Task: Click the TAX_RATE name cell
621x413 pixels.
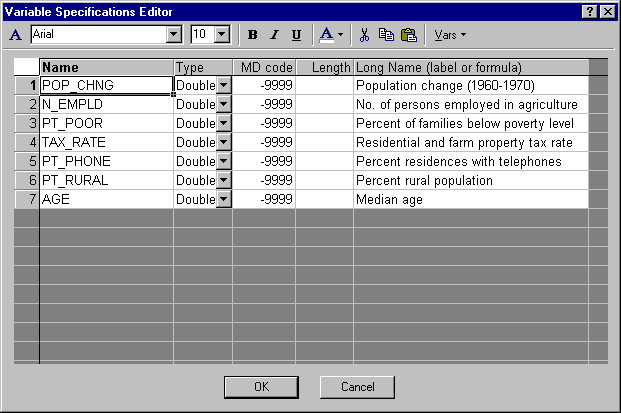Action: pyautogui.click(x=106, y=142)
